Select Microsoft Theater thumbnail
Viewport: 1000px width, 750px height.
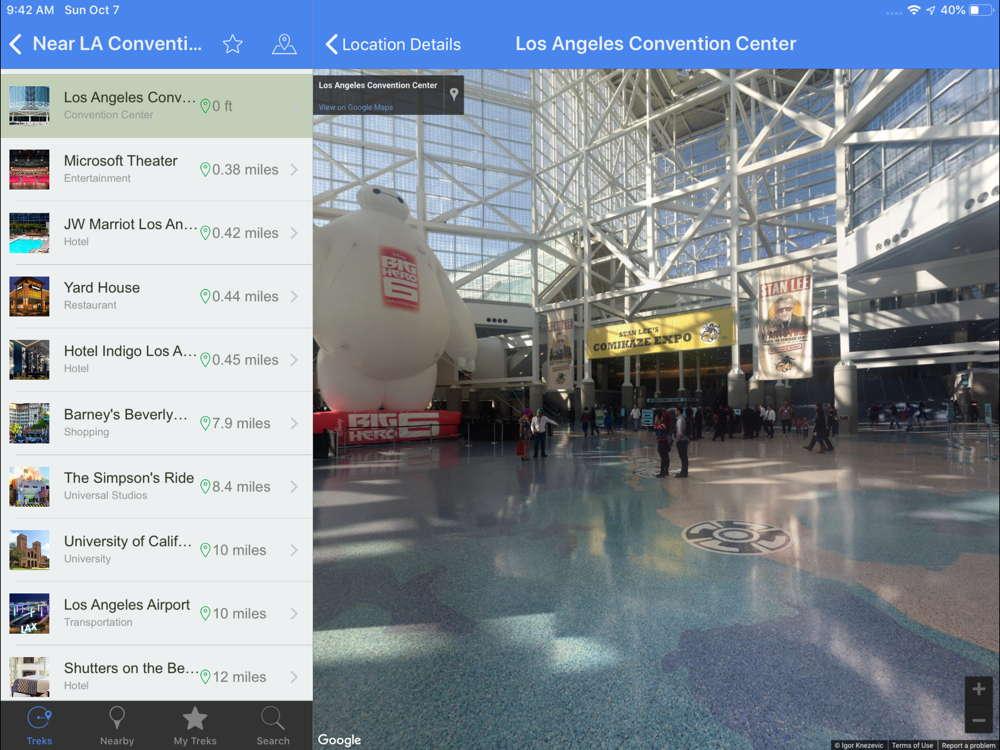tap(29, 170)
